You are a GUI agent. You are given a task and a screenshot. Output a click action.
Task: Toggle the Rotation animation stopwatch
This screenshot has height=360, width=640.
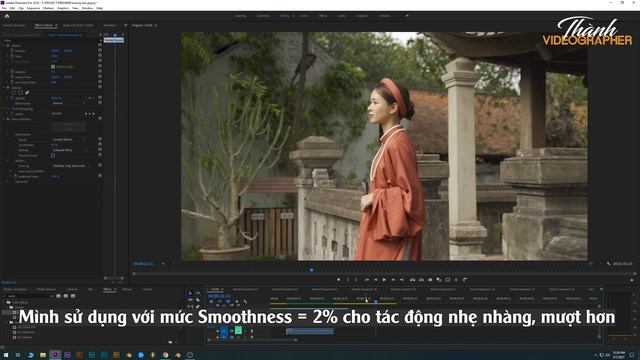[12, 71]
